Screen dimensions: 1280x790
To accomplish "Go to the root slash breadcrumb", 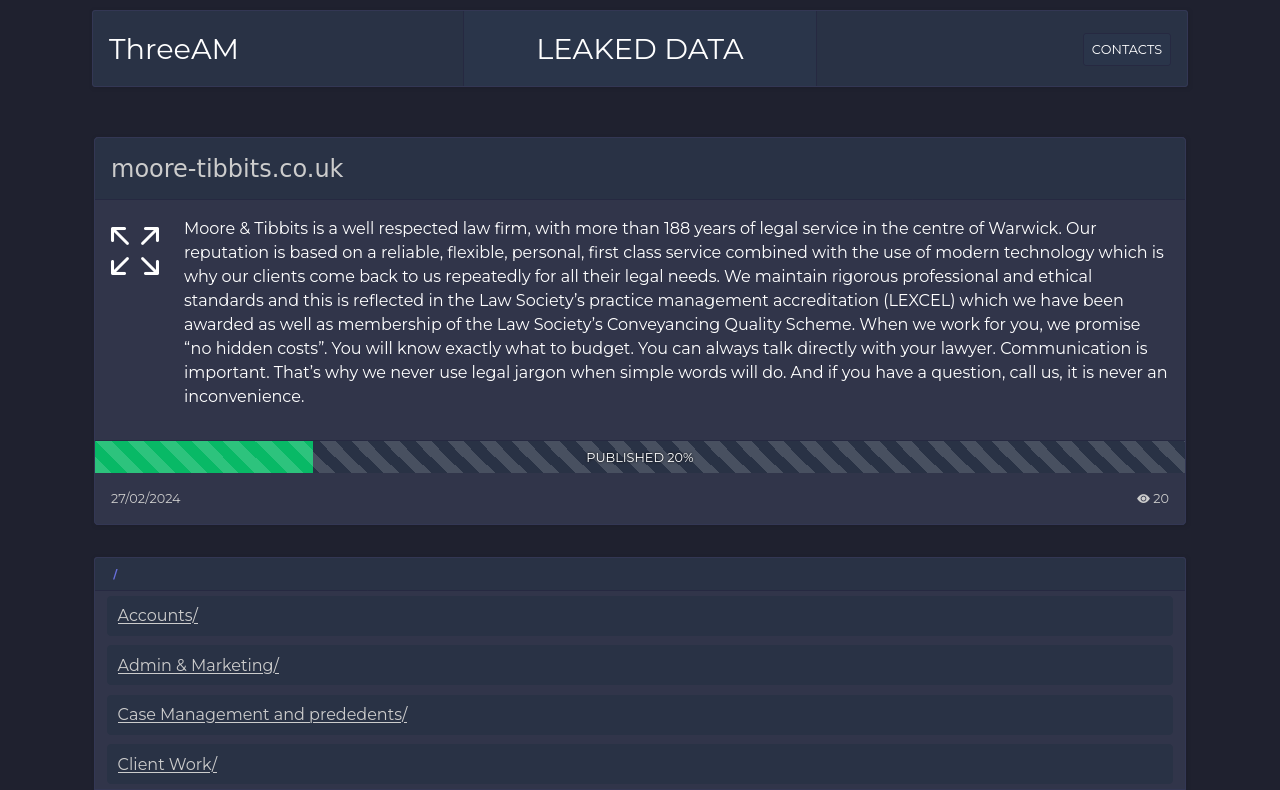I will coord(115,574).
